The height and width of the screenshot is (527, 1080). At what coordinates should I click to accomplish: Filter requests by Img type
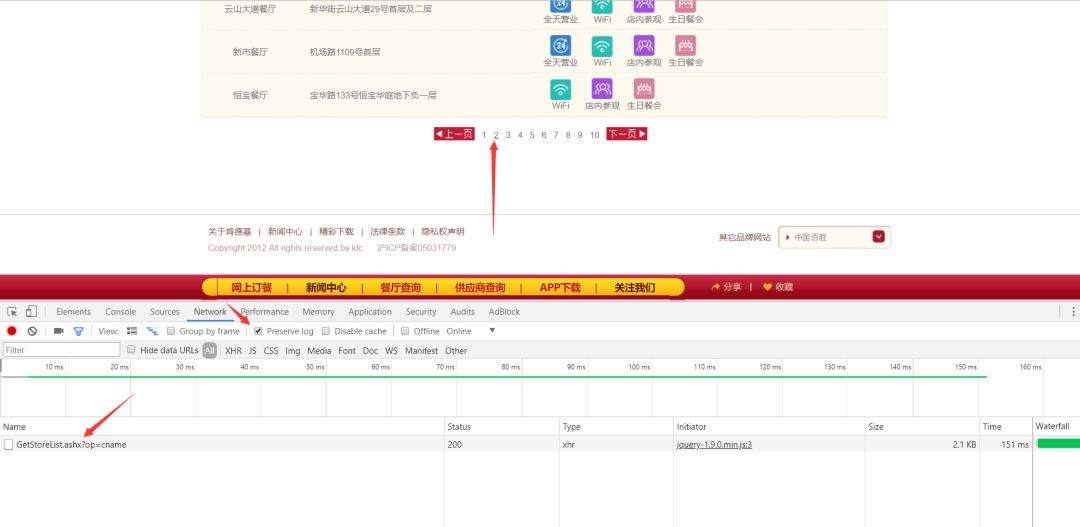pyautogui.click(x=293, y=351)
